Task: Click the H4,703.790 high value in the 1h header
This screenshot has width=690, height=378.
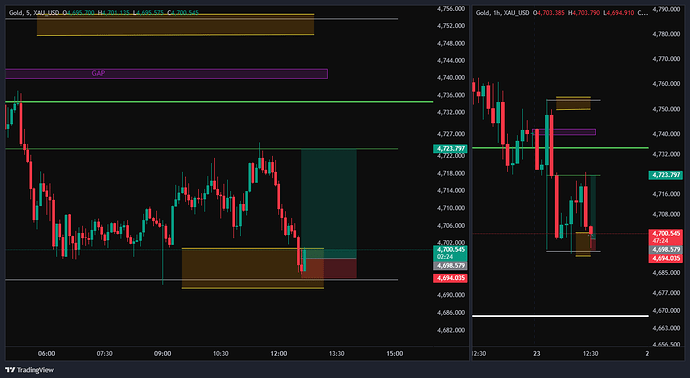Action: pyautogui.click(x=584, y=13)
